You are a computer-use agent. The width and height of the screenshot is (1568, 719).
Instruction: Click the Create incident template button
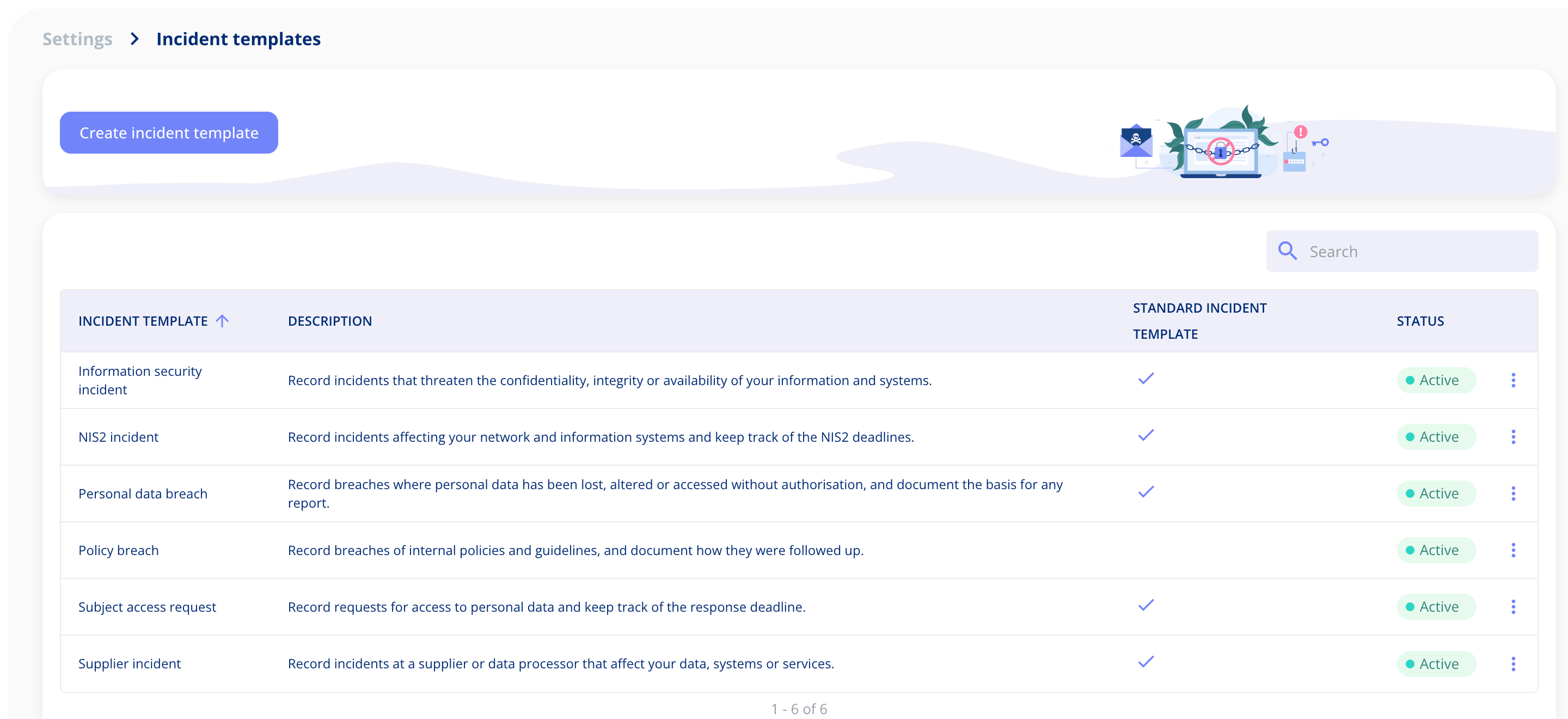point(169,133)
